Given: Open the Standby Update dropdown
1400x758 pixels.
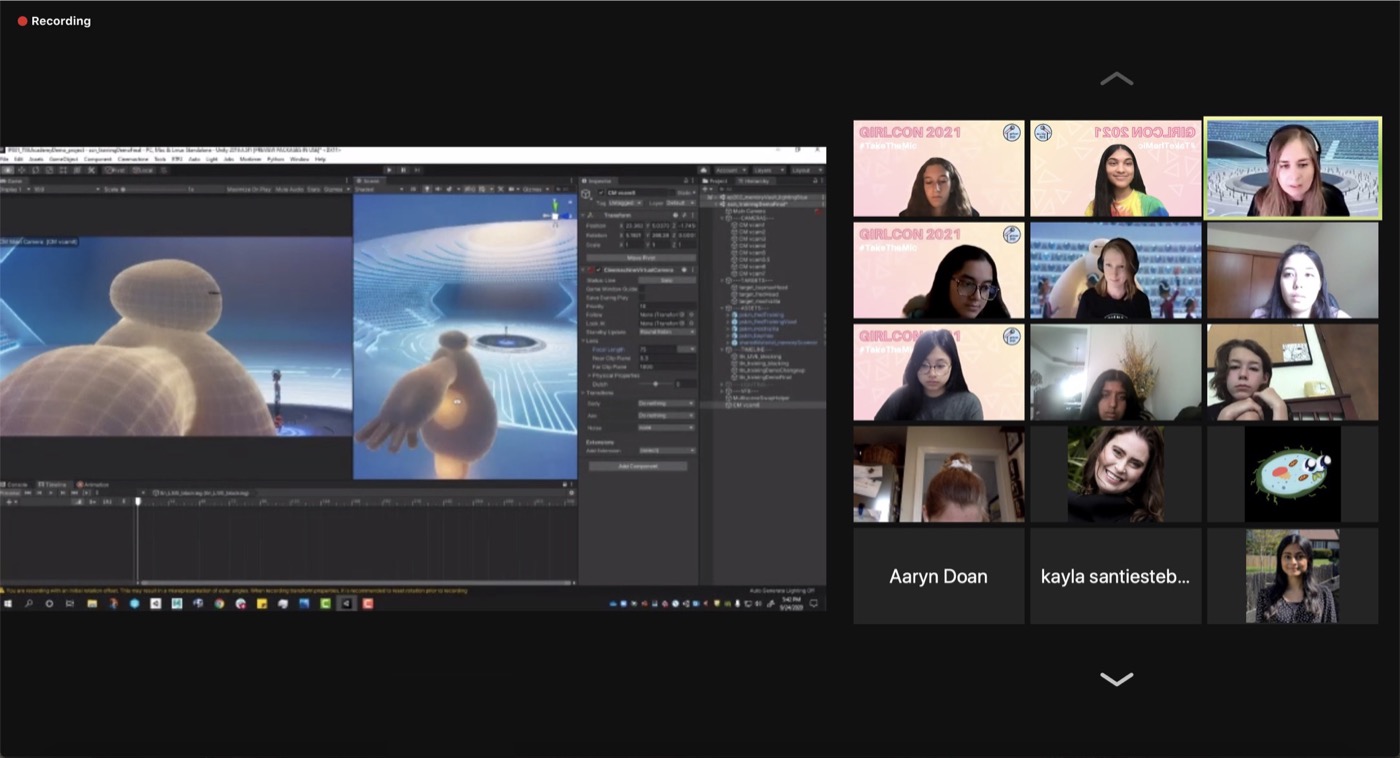Looking at the screenshot, I should 666,332.
